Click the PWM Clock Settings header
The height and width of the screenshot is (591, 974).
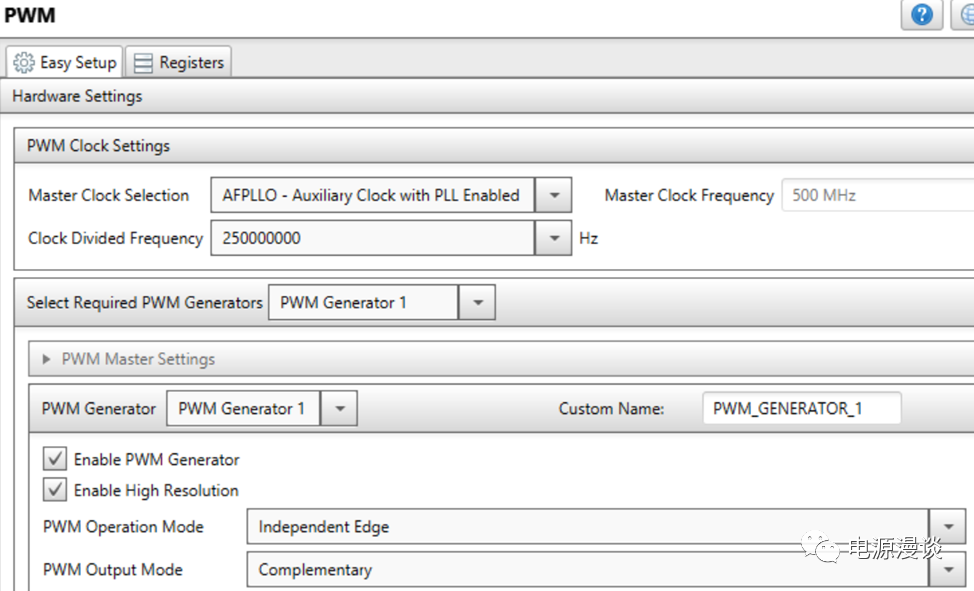pos(98,146)
